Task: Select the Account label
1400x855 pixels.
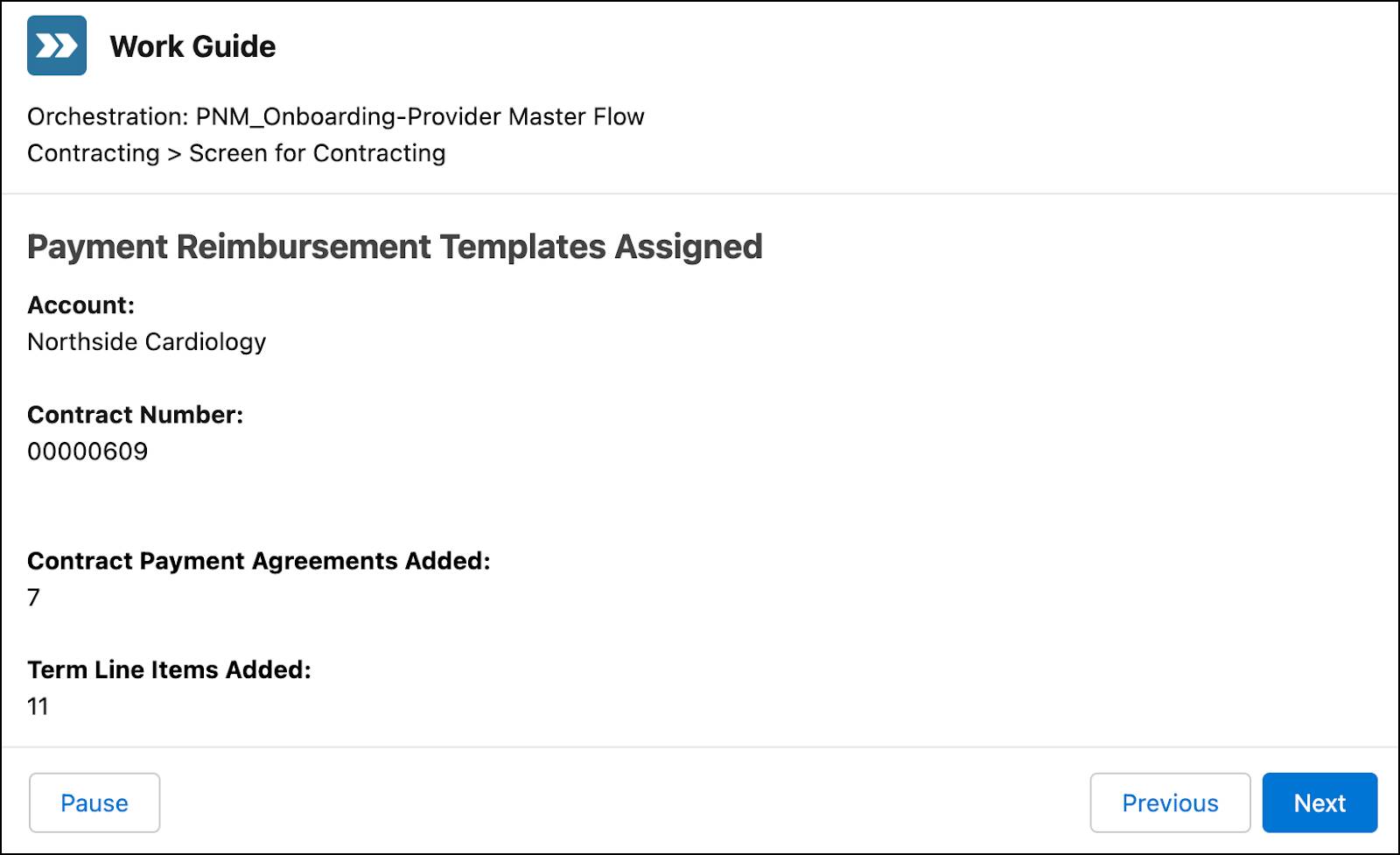Action: tap(80, 305)
